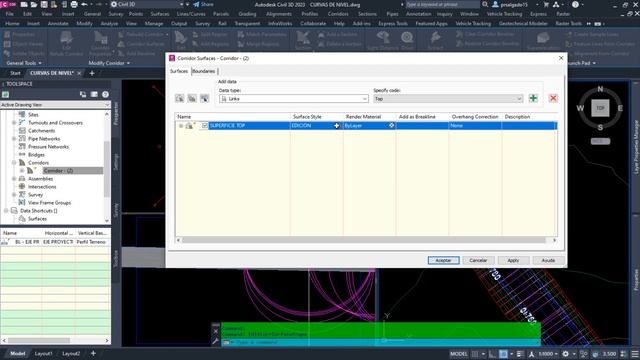Screen dimensions: 640x360
Task: Expand the Modify Corridor panel dropdown
Action: pos(109,63)
